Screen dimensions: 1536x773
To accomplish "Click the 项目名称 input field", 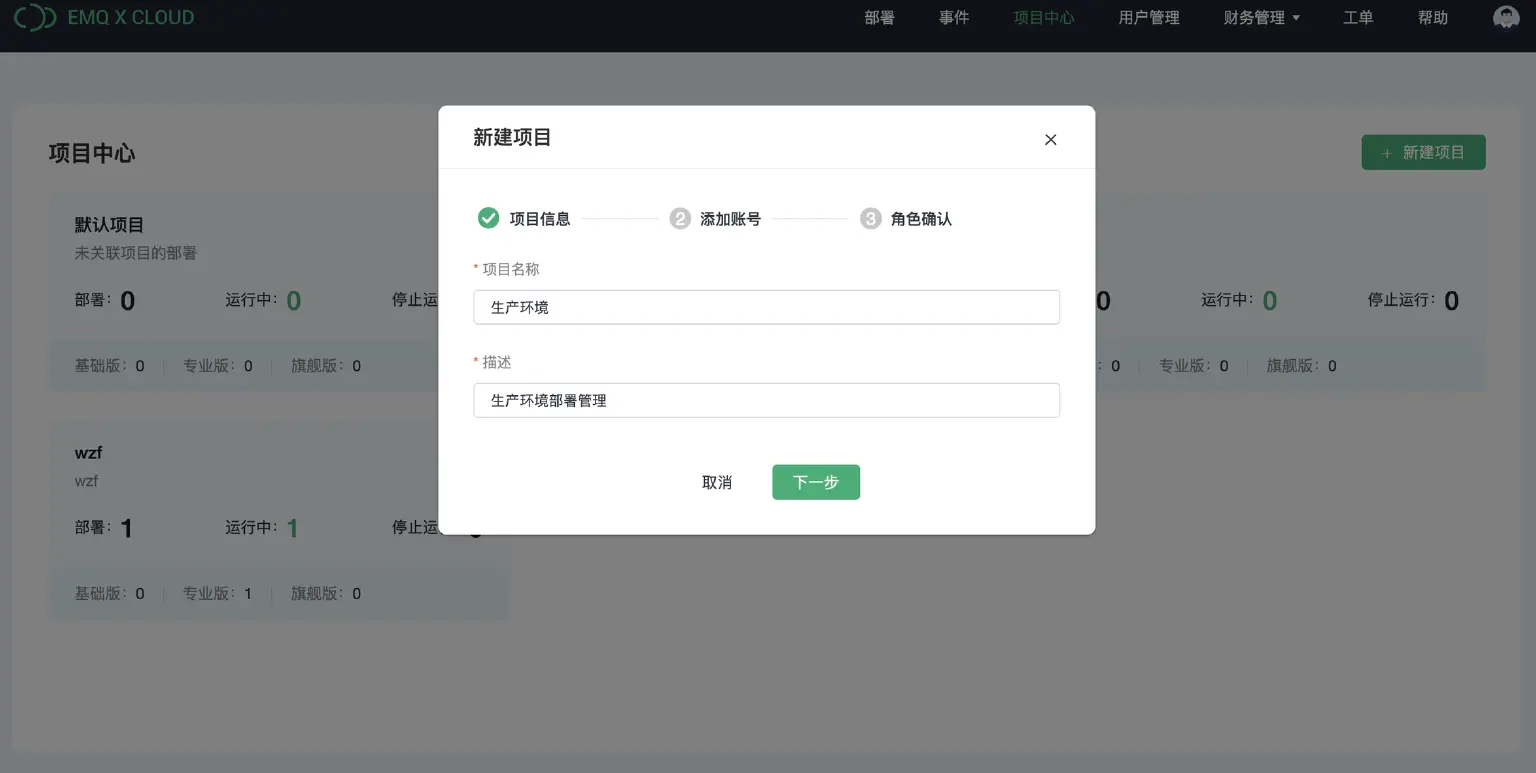I will coord(766,307).
